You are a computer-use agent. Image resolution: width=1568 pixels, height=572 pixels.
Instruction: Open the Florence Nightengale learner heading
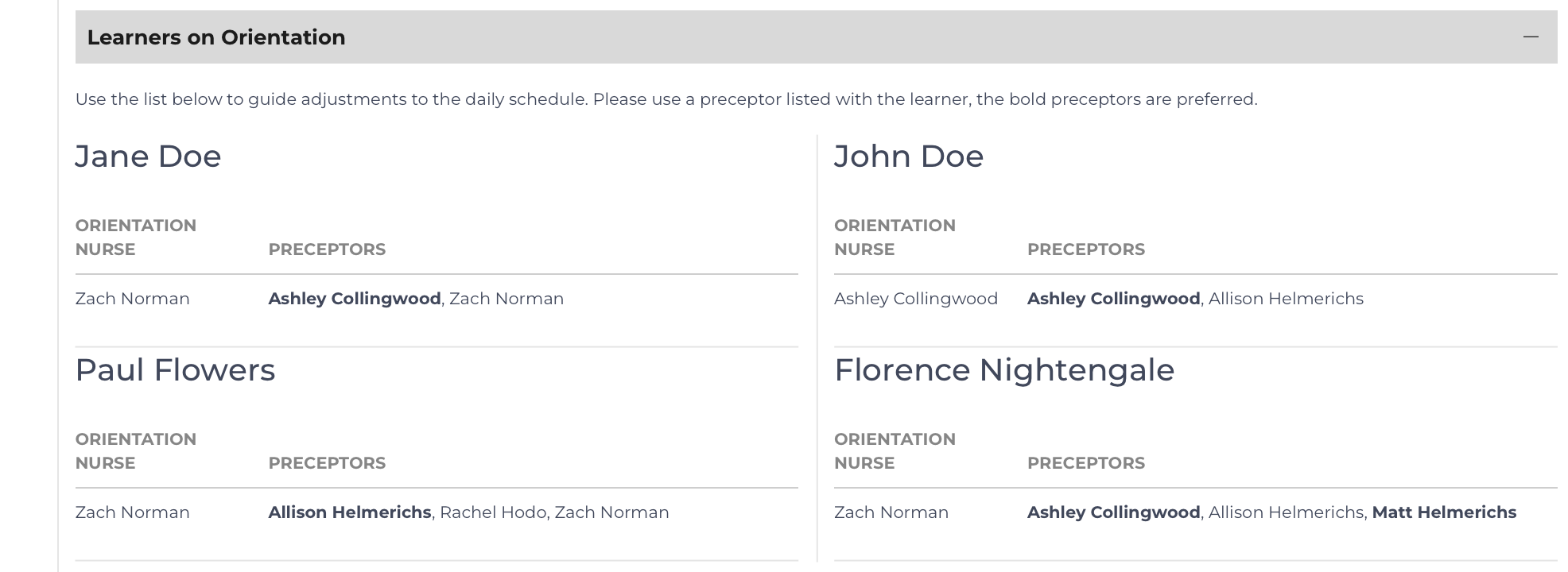(x=1003, y=370)
